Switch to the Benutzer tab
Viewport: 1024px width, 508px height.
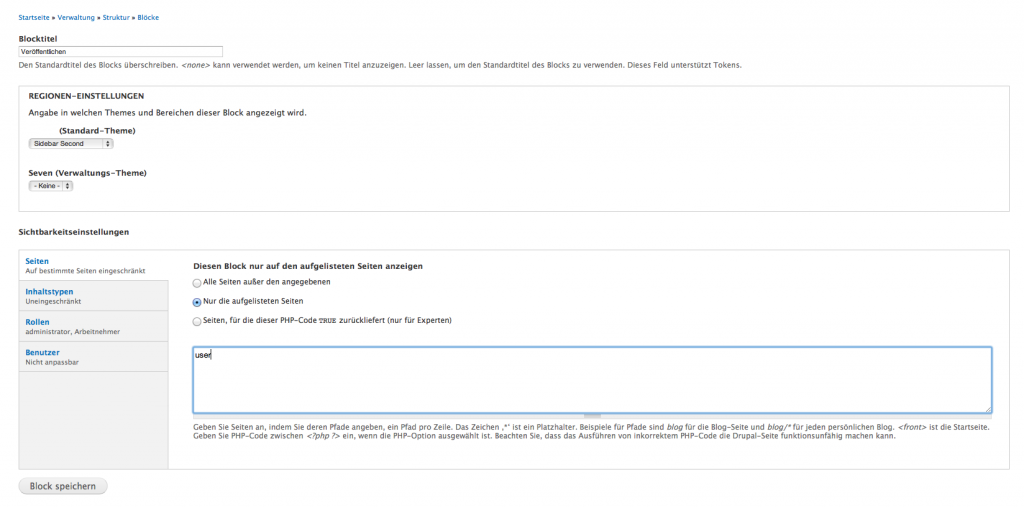click(x=43, y=352)
